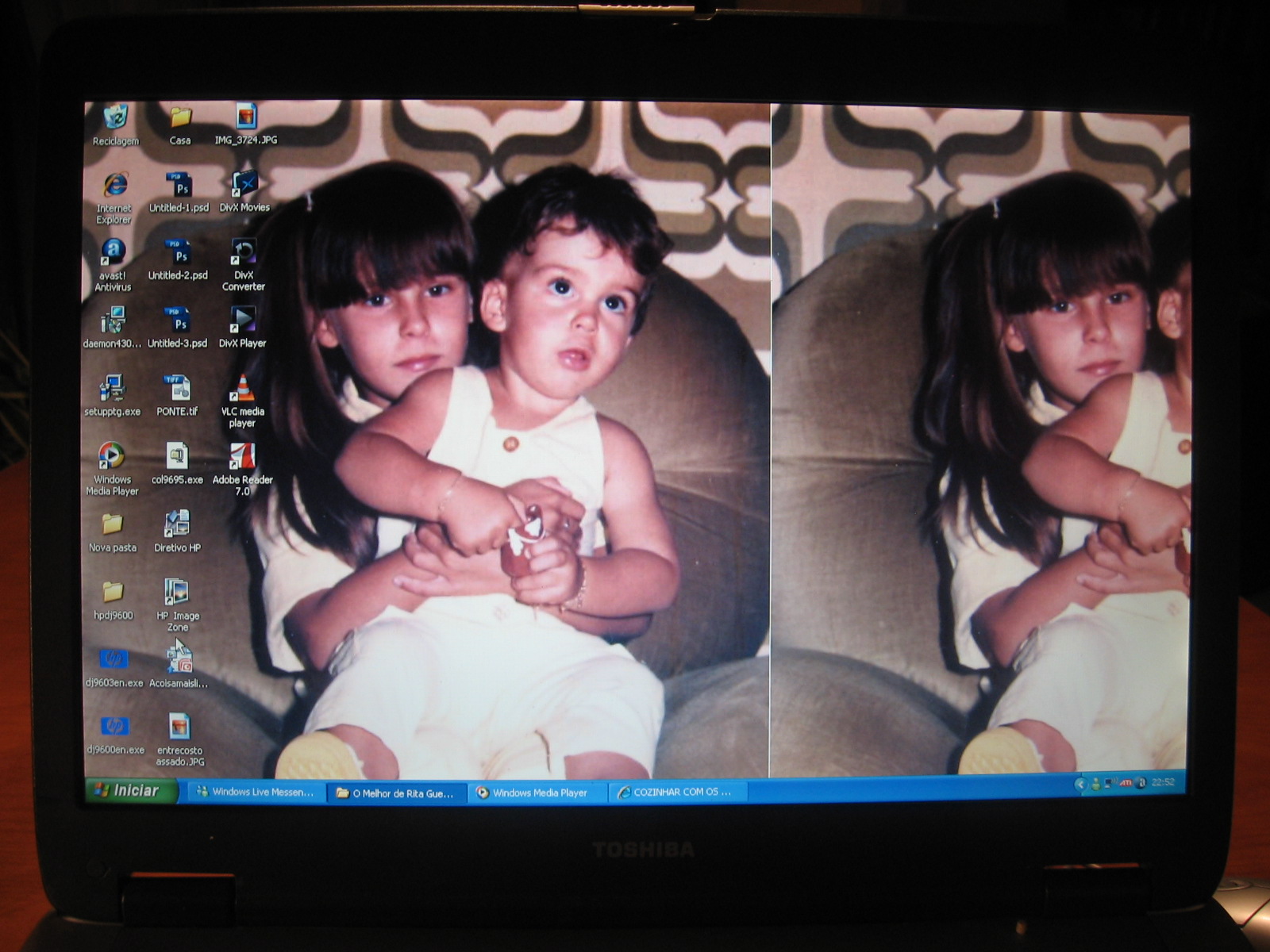Click the 22:52 taskbar clock
Viewport: 1270px width, 952px height.
coord(1163,782)
